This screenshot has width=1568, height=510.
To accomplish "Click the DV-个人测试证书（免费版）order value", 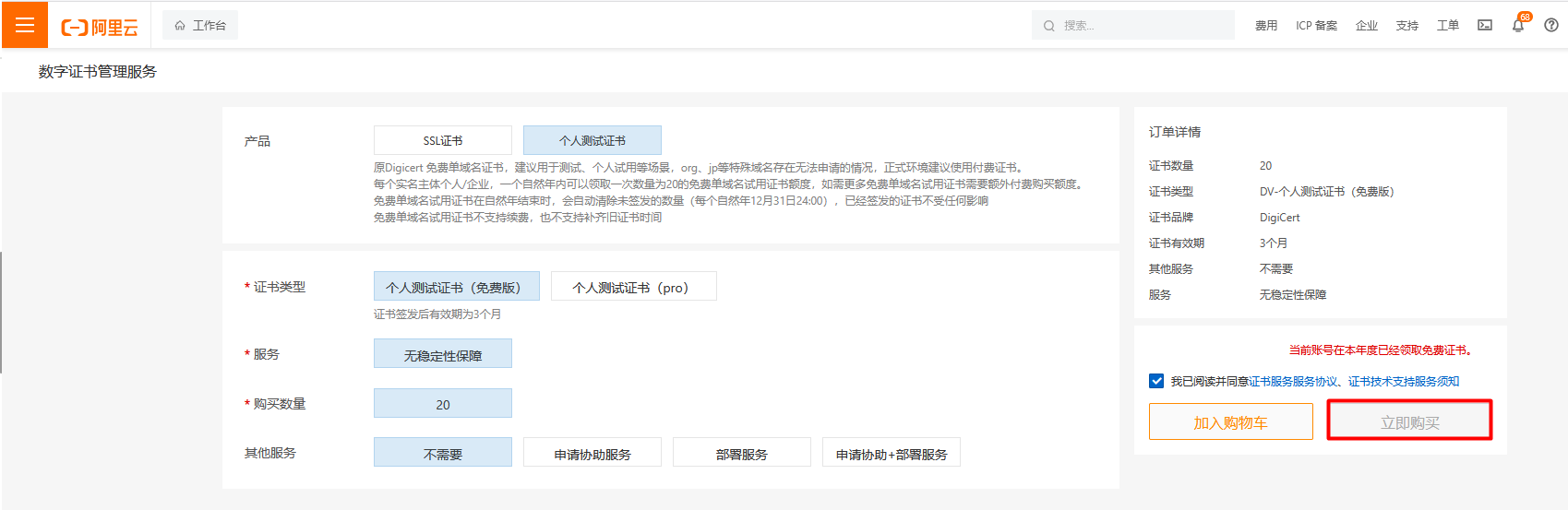I will [x=1327, y=192].
